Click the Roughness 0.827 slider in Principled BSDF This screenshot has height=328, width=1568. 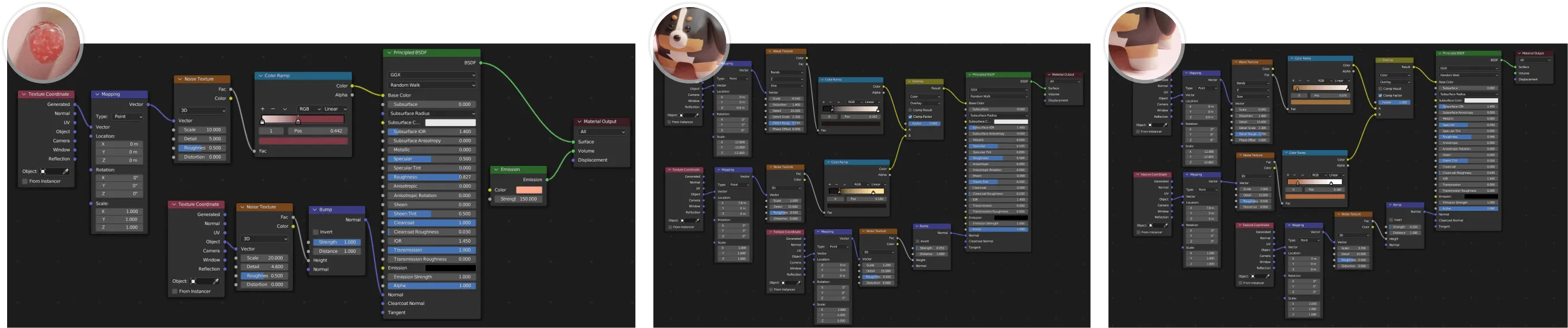pos(431,177)
